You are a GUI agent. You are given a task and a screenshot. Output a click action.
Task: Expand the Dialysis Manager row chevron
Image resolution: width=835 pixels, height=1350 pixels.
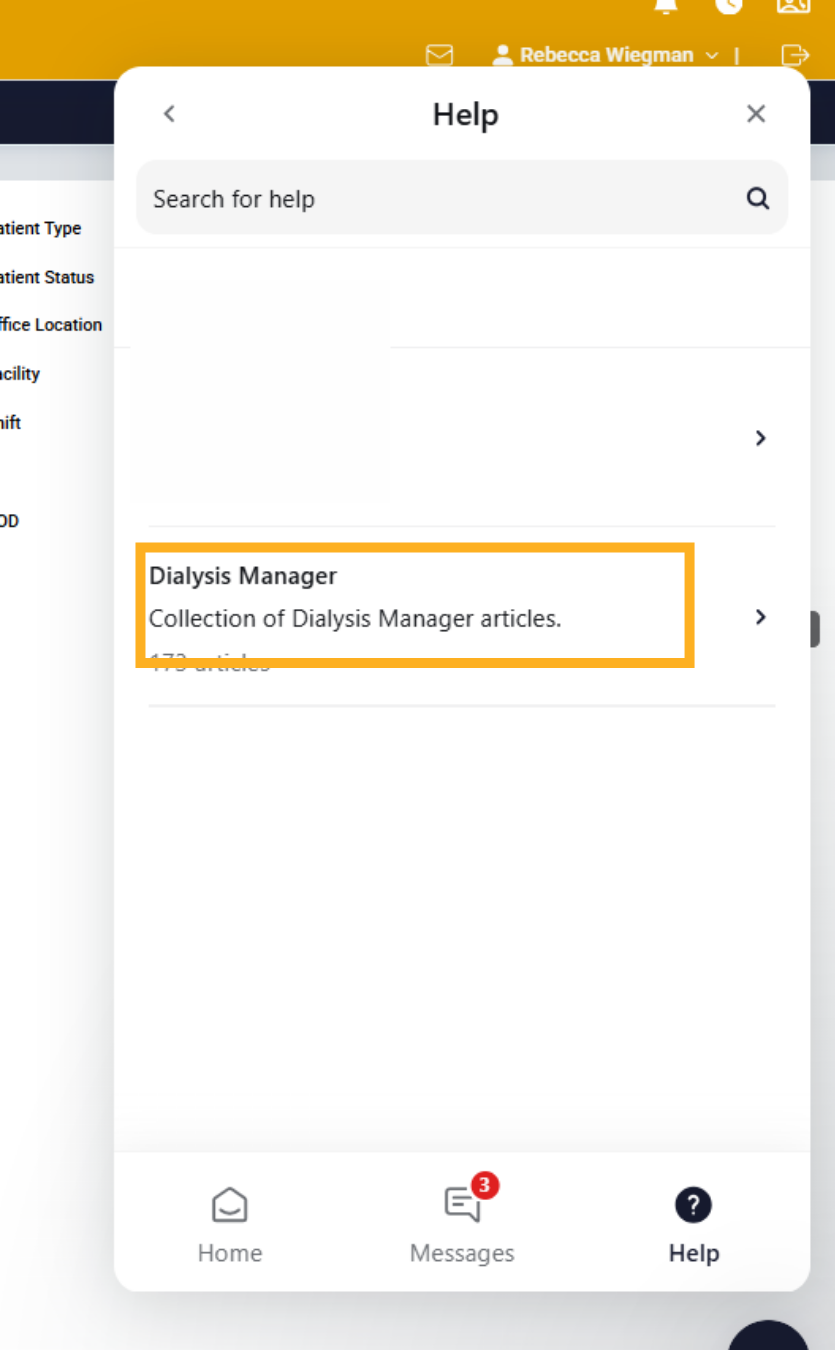point(761,617)
